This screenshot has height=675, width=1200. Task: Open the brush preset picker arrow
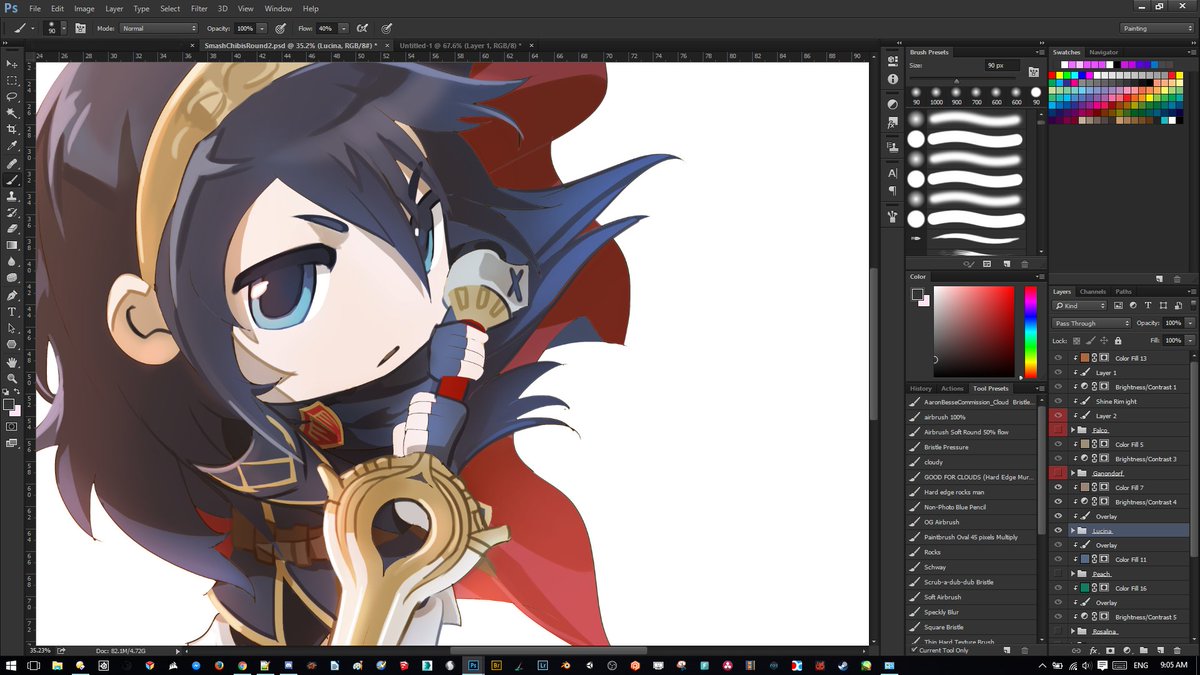point(63,28)
